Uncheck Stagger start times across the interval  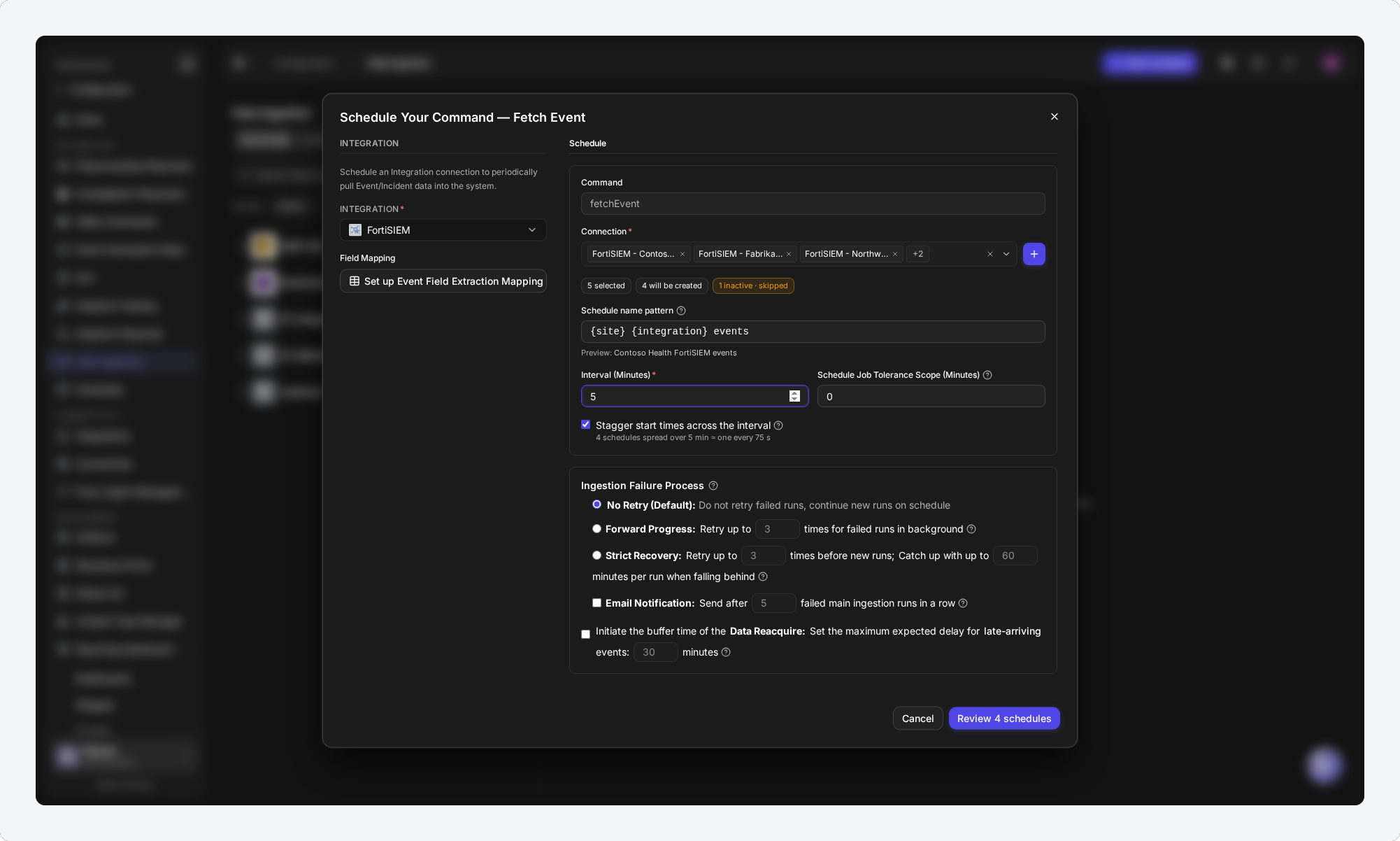point(586,425)
